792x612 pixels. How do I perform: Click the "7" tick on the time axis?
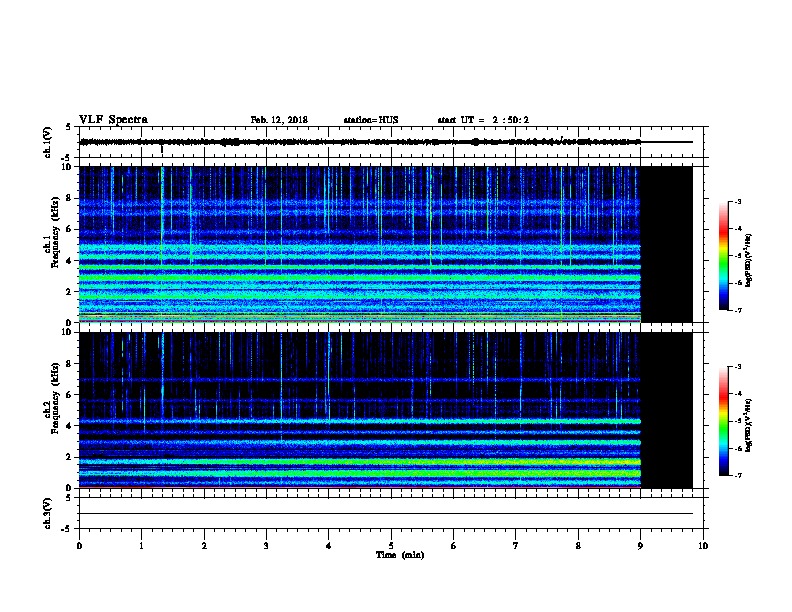click(x=516, y=546)
